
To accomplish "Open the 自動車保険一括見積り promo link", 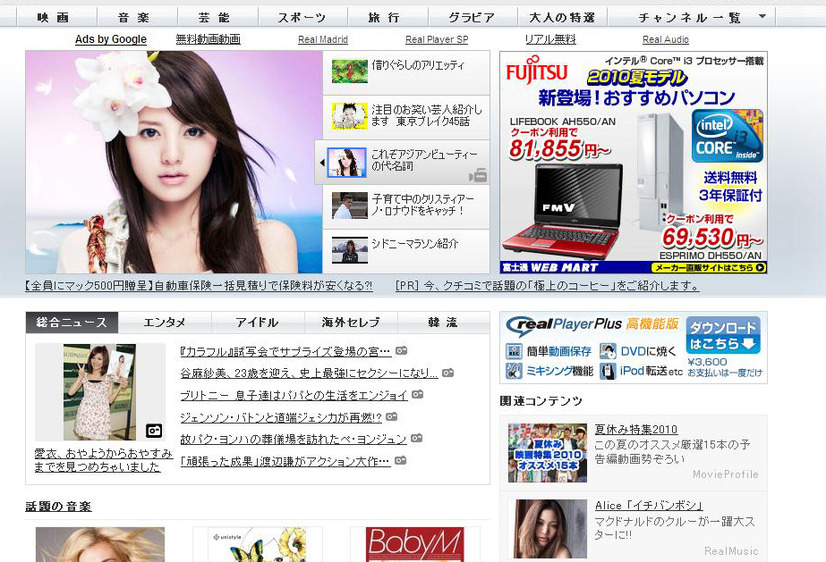I will (199, 286).
